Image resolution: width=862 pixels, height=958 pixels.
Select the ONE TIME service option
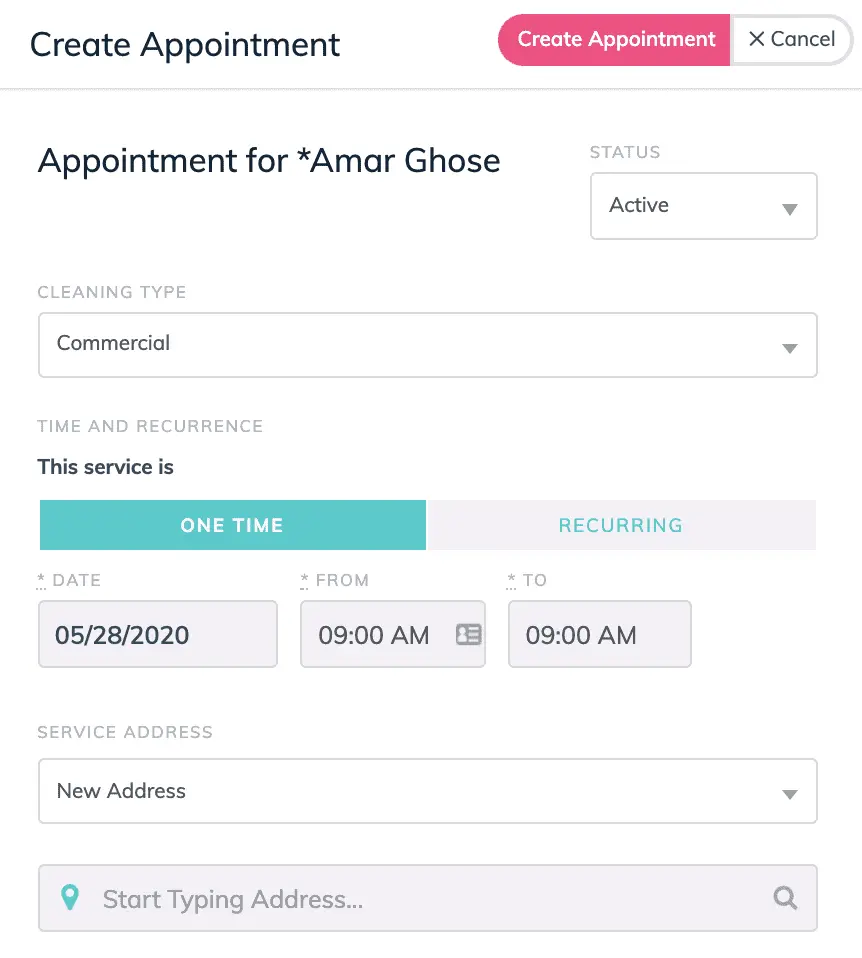232,525
